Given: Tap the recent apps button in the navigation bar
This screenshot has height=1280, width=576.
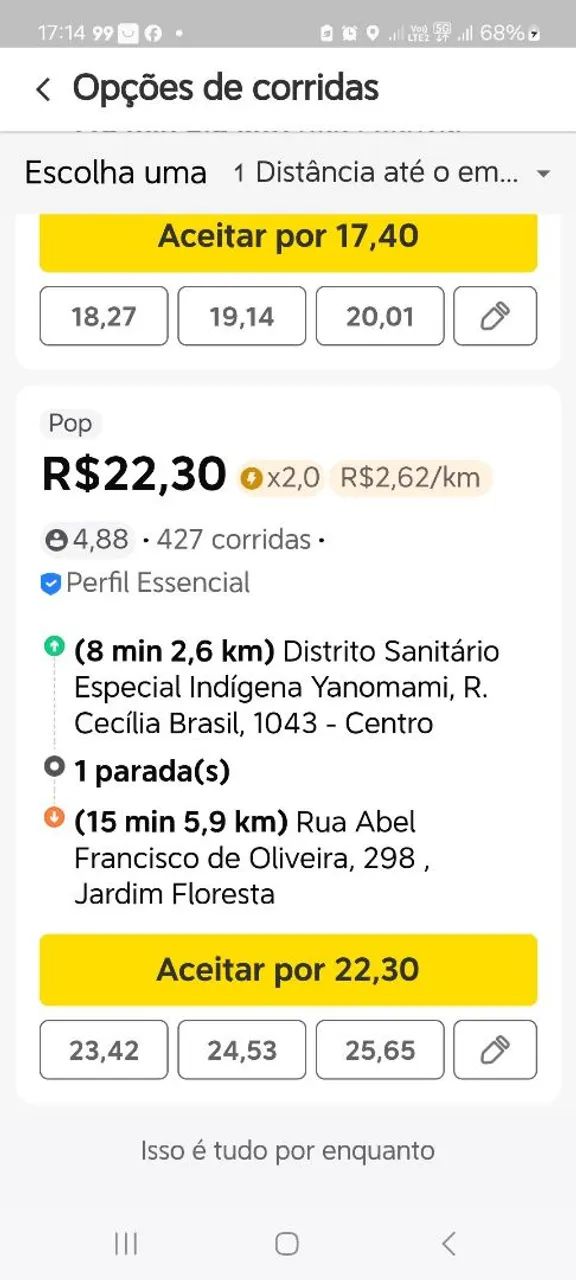Looking at the screenshot, I should click(x=124, y=1244).
